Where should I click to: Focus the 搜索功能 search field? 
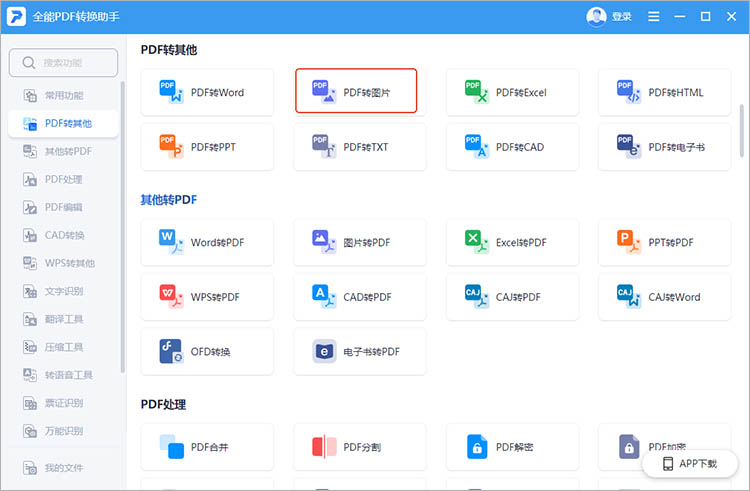click(x=63, y=63)
